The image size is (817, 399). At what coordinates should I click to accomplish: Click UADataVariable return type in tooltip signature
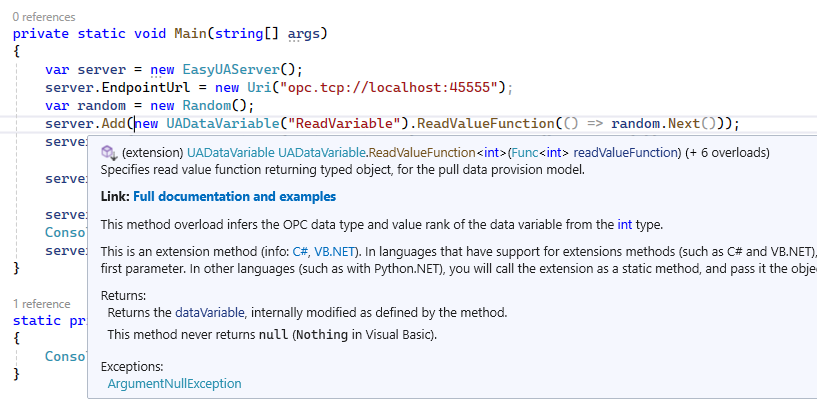231,153
